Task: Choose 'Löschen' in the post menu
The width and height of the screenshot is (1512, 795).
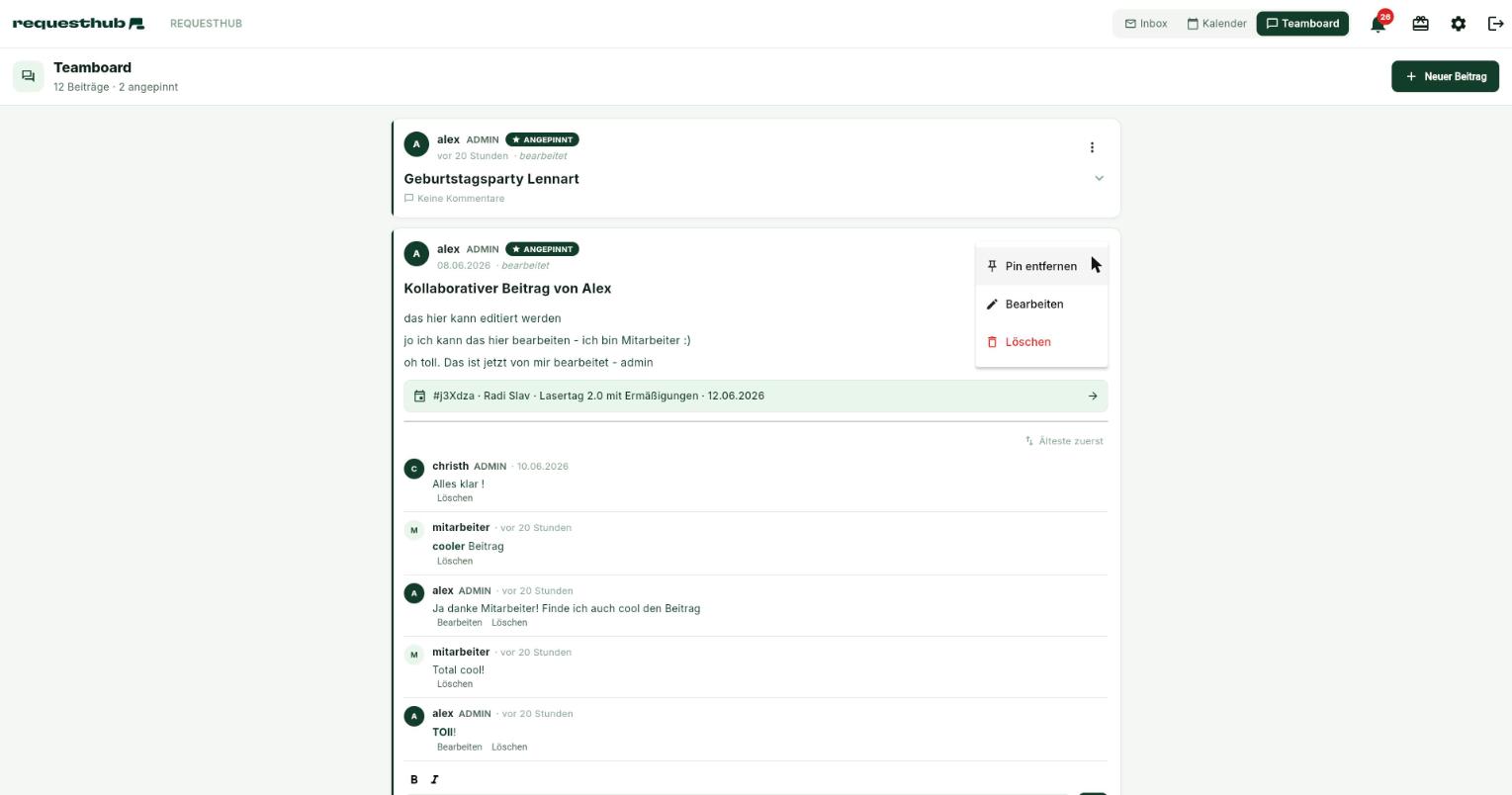Action: (1041, 341)
